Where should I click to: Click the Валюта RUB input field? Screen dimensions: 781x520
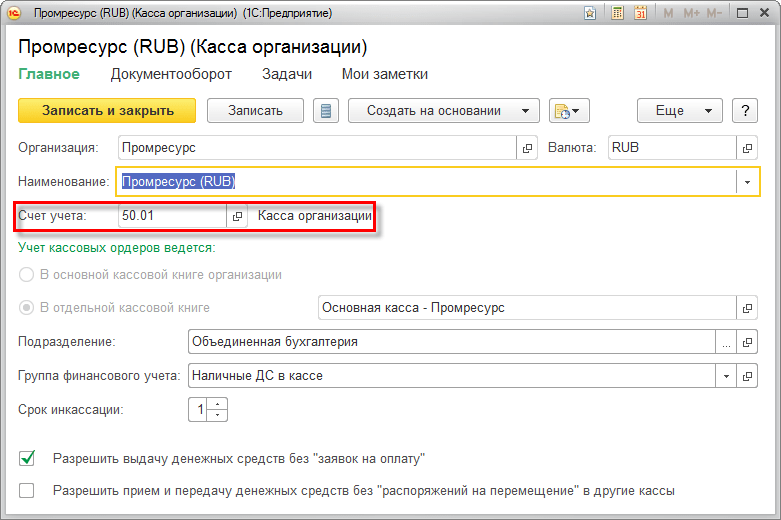(x=672, y=148)
